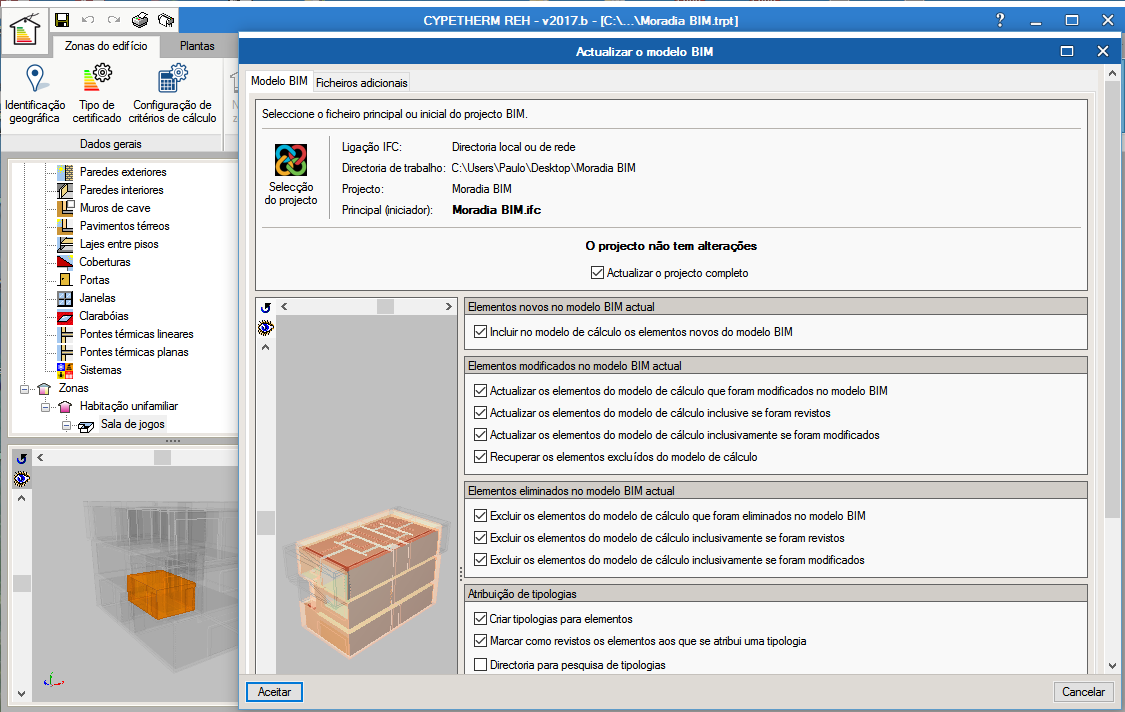Click right arrow of dialog preview horizontal scroll
Image resolution: width=1125 pixels, height=712 pixels.
[x=449, y=306]
